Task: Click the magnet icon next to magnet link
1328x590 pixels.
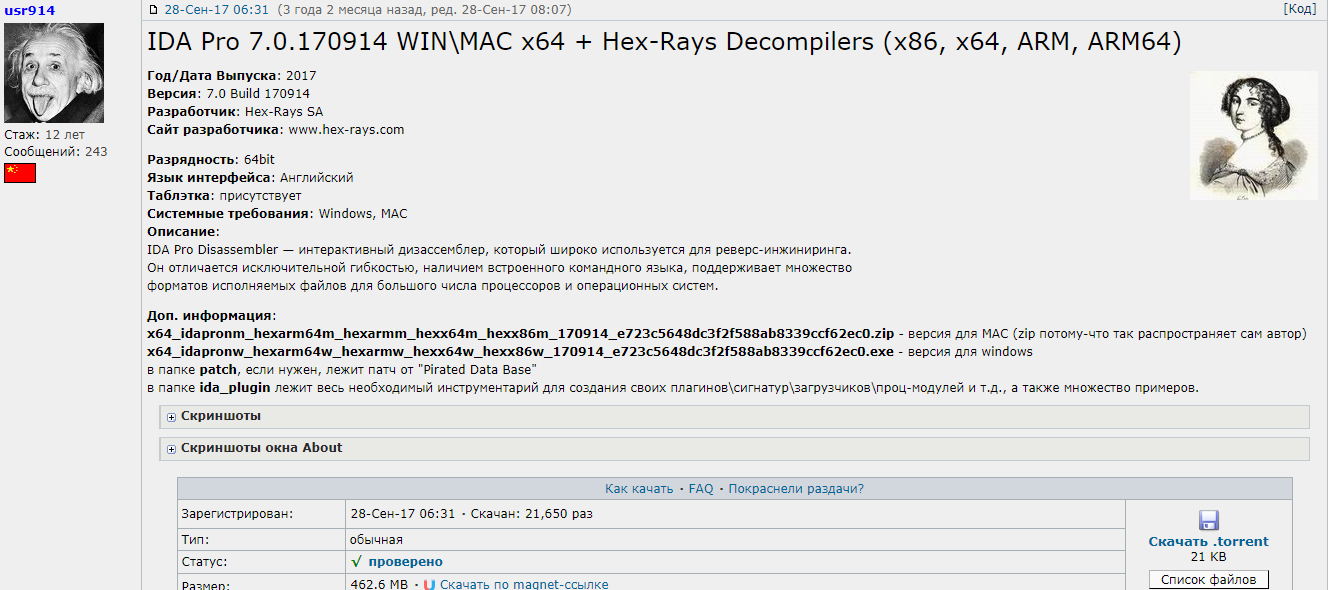Action: 429,585
